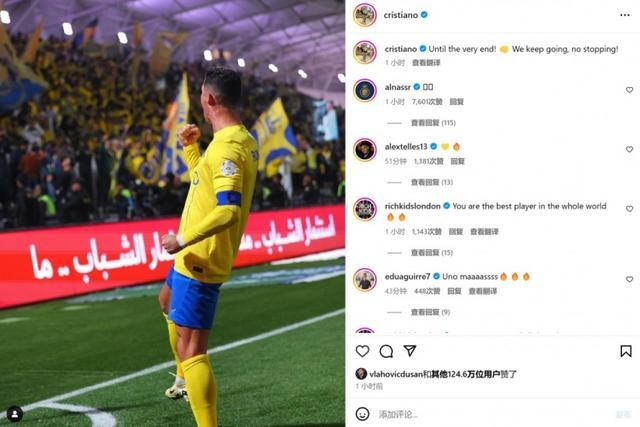This screenshot has height=427, width=640.
Task: Open the emoji picker smiley icon
Action: coord(362,414)
